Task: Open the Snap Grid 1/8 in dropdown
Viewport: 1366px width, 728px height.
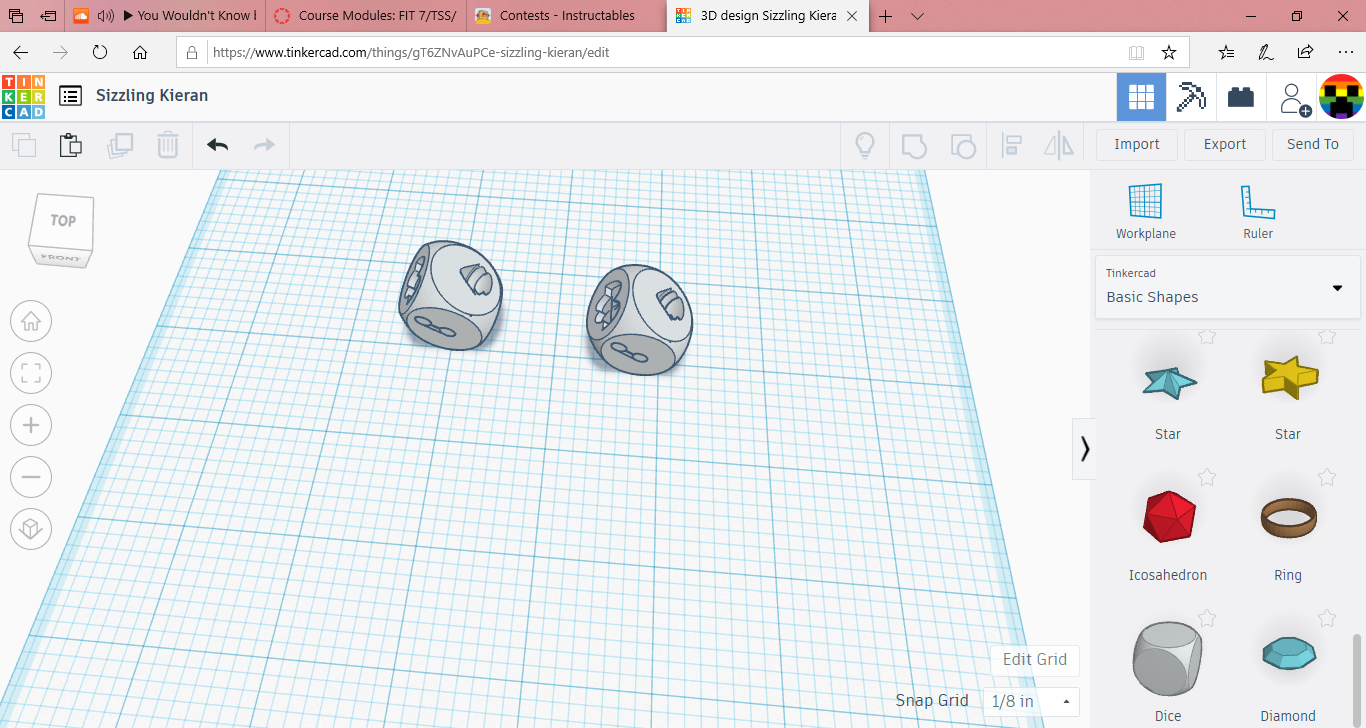Action: click(x=1031, y=701)
